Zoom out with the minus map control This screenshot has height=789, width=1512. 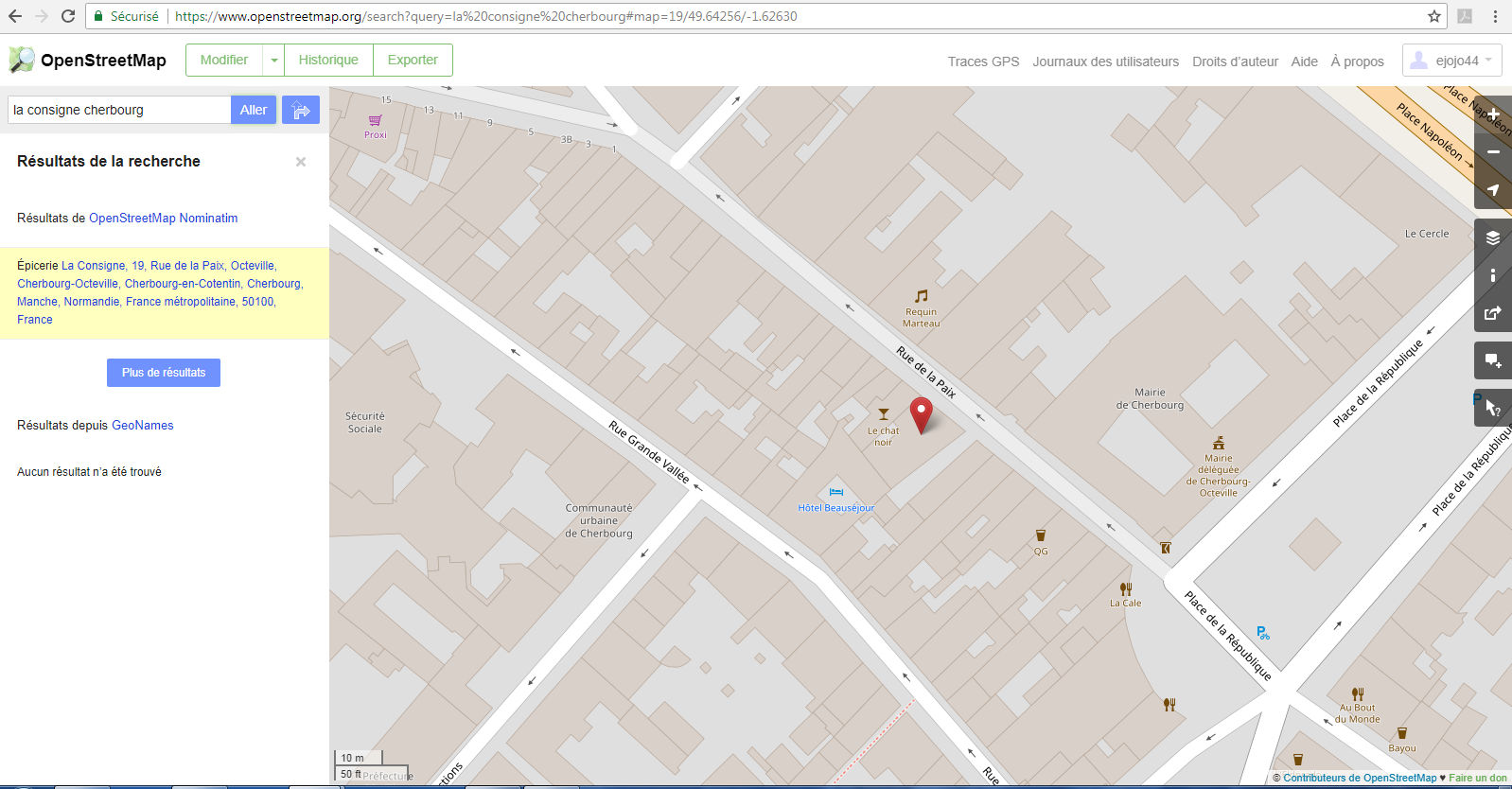pos(1493,152)
